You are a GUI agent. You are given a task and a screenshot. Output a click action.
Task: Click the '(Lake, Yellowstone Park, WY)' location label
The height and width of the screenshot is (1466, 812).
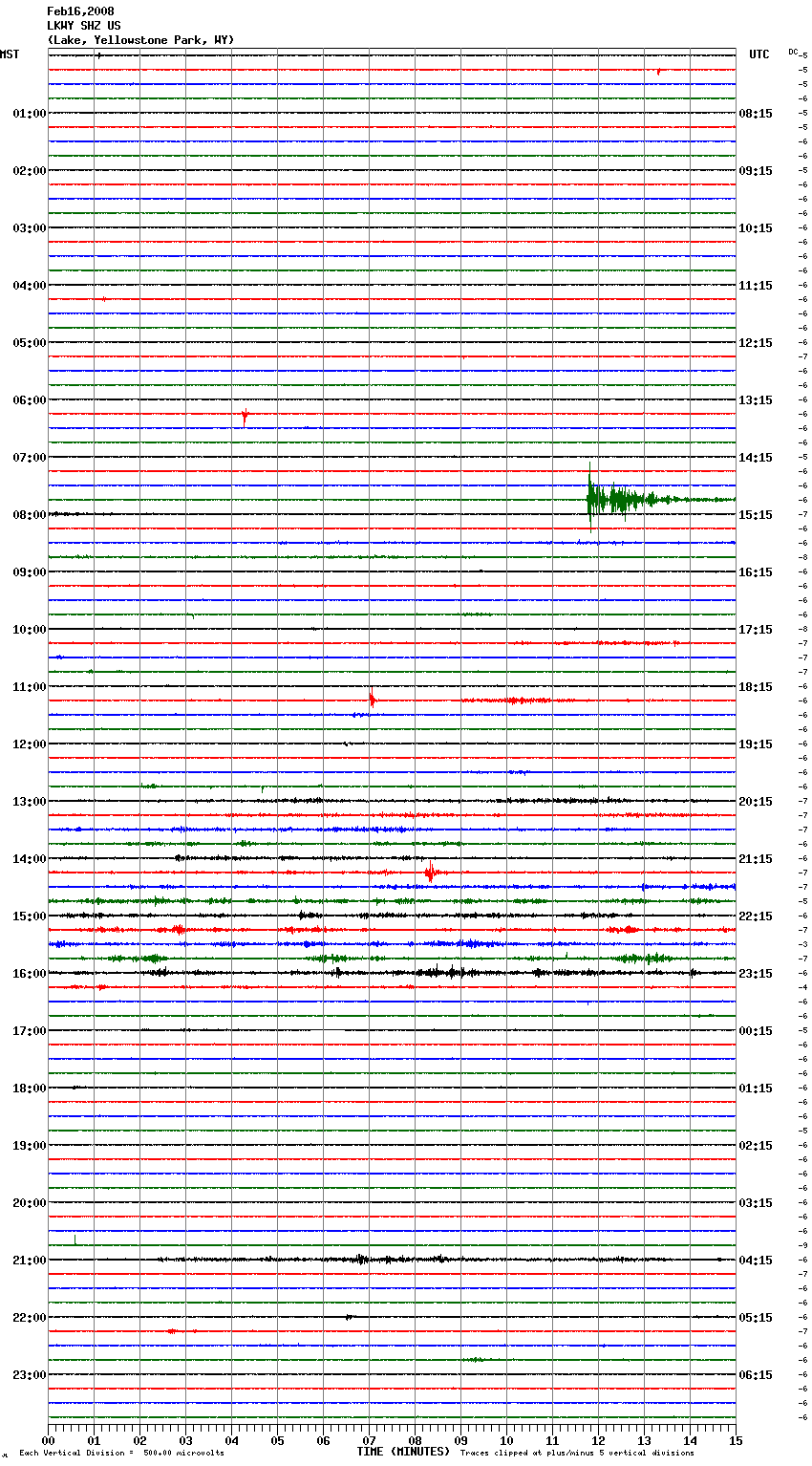click(x=140, y=40)
